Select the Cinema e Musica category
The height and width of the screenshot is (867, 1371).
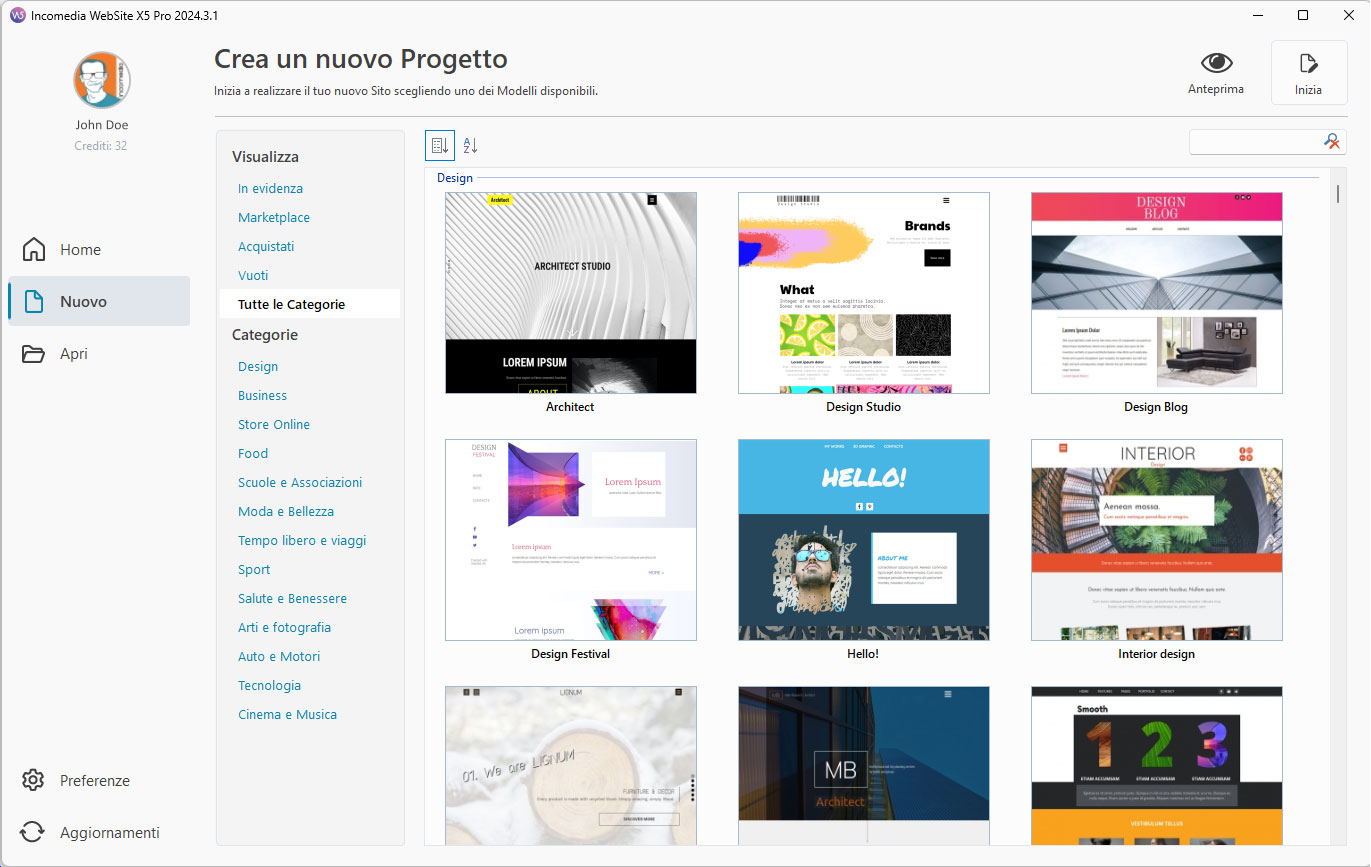coord(289,714)
